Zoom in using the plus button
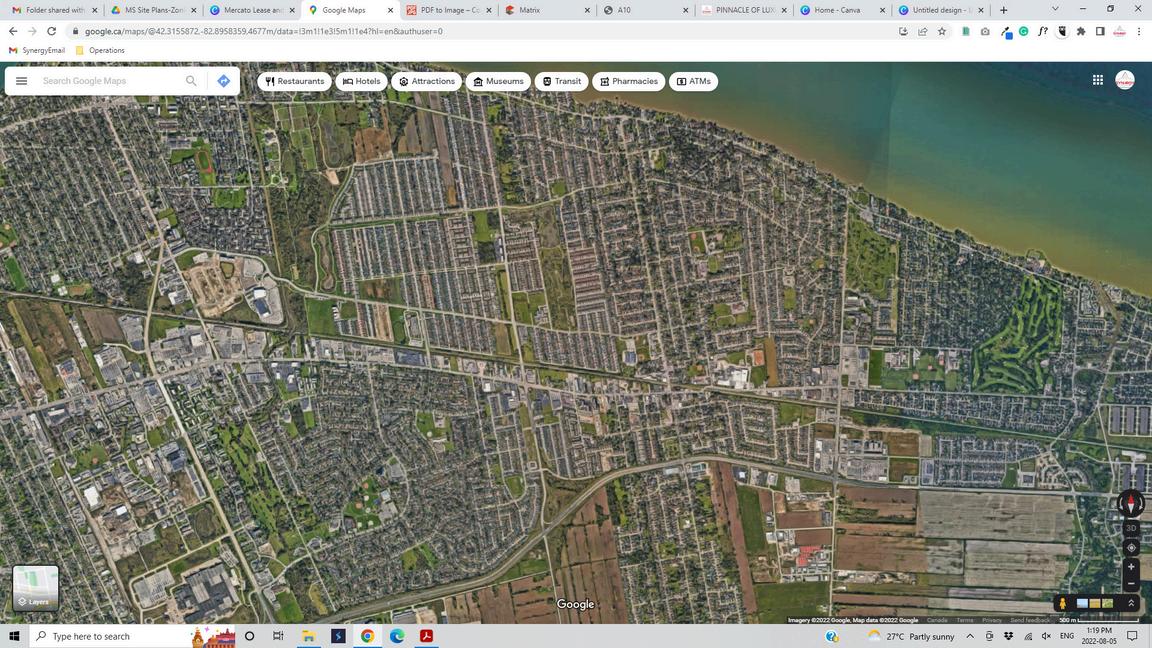 (1131, 567)
